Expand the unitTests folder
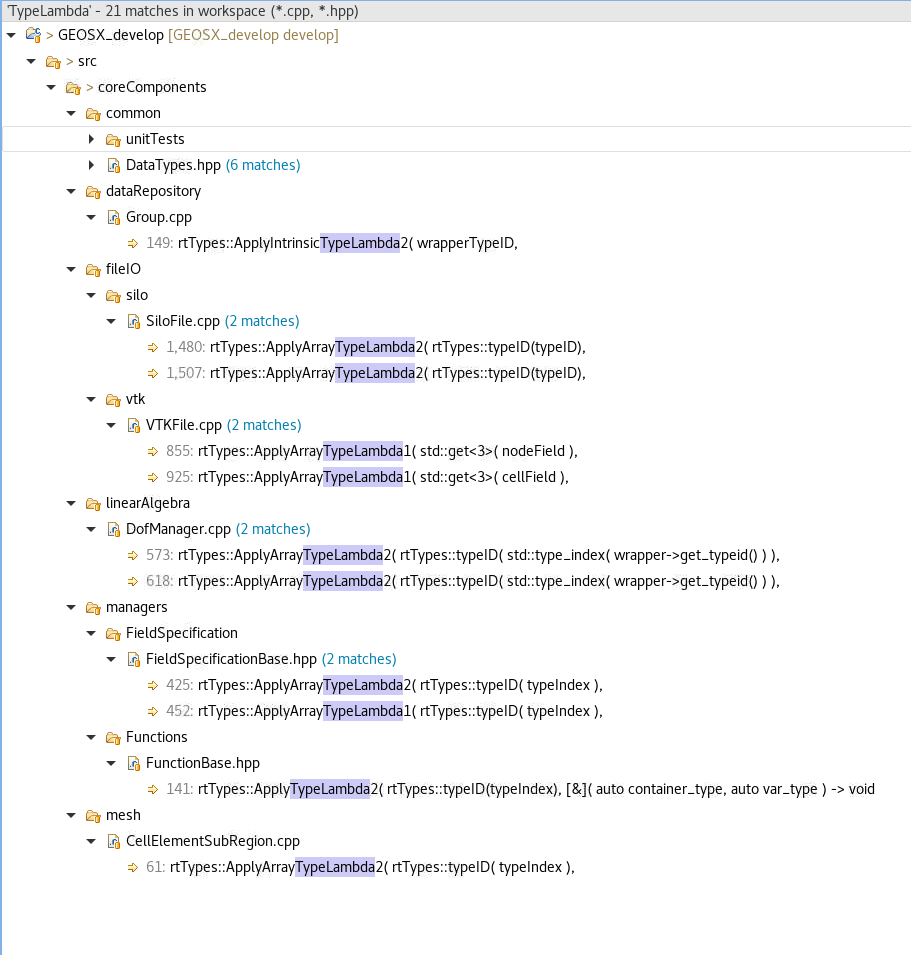This screenshot has width=911, height=955. pyautogui.click(x=91, y=139)
